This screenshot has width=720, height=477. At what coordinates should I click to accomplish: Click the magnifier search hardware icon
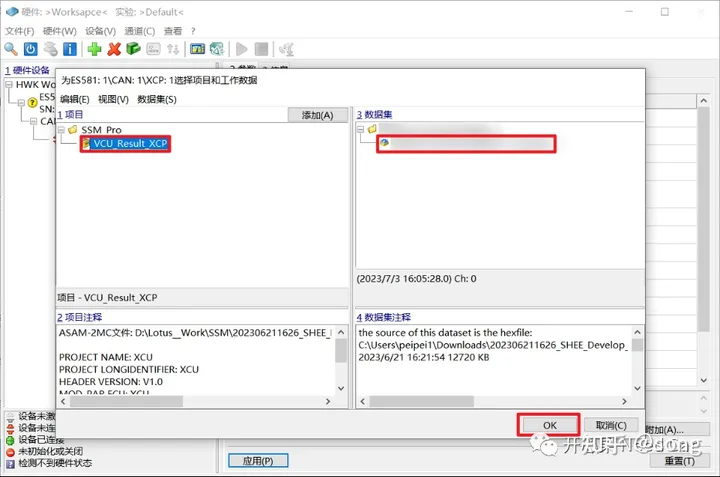coord(11,49)
